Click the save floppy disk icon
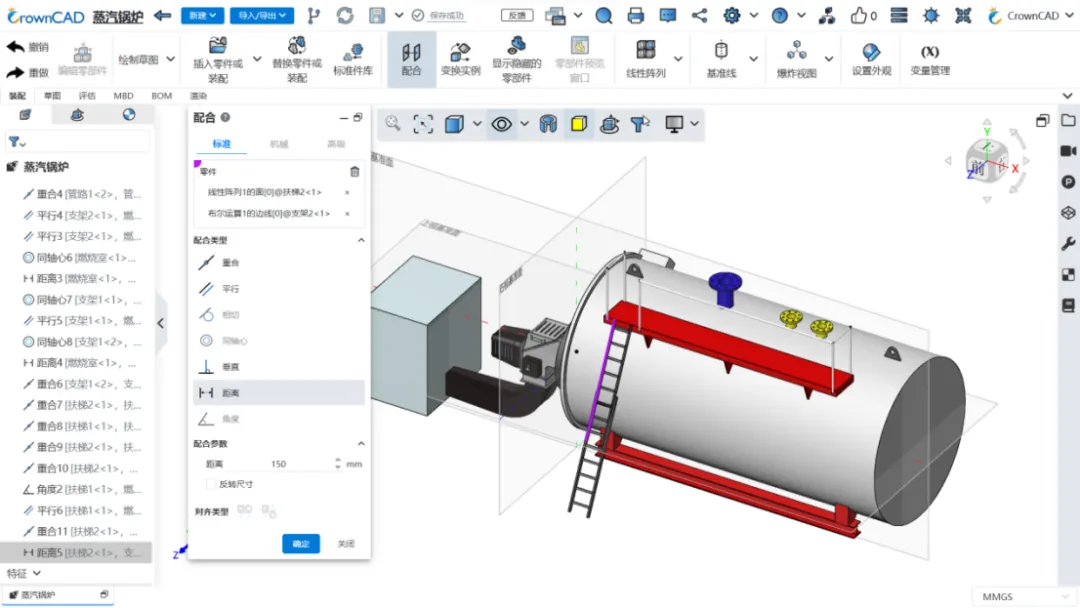The image size is (1080, 608). click(377, 15)
